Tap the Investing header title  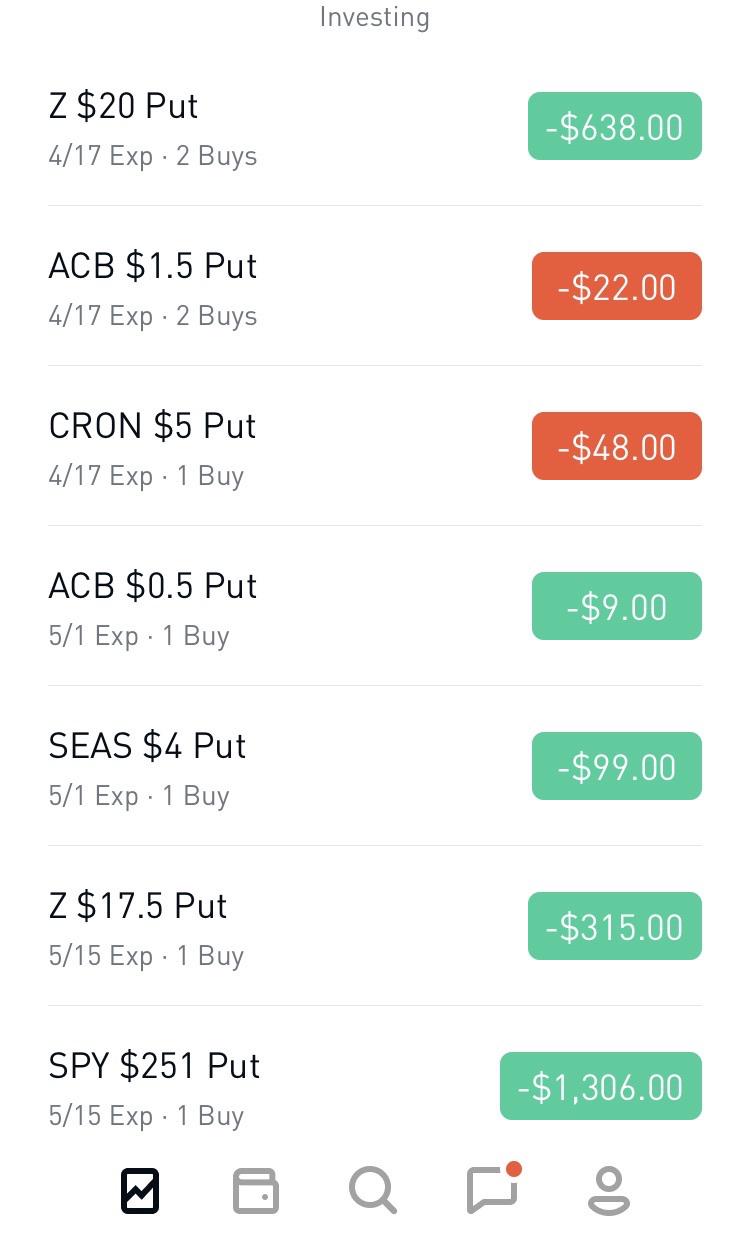[374, 17]
